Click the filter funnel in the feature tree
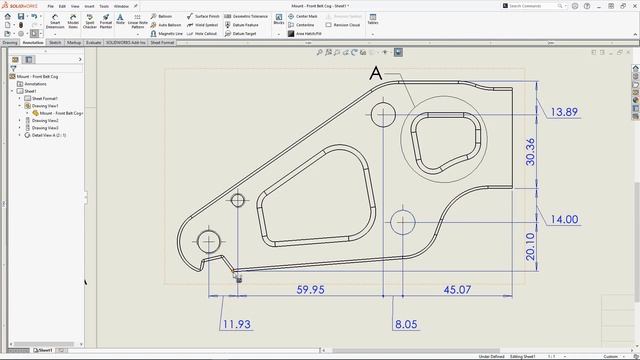Image resolution: width=640 pixels, height=360 pixels. coord(13,69)
